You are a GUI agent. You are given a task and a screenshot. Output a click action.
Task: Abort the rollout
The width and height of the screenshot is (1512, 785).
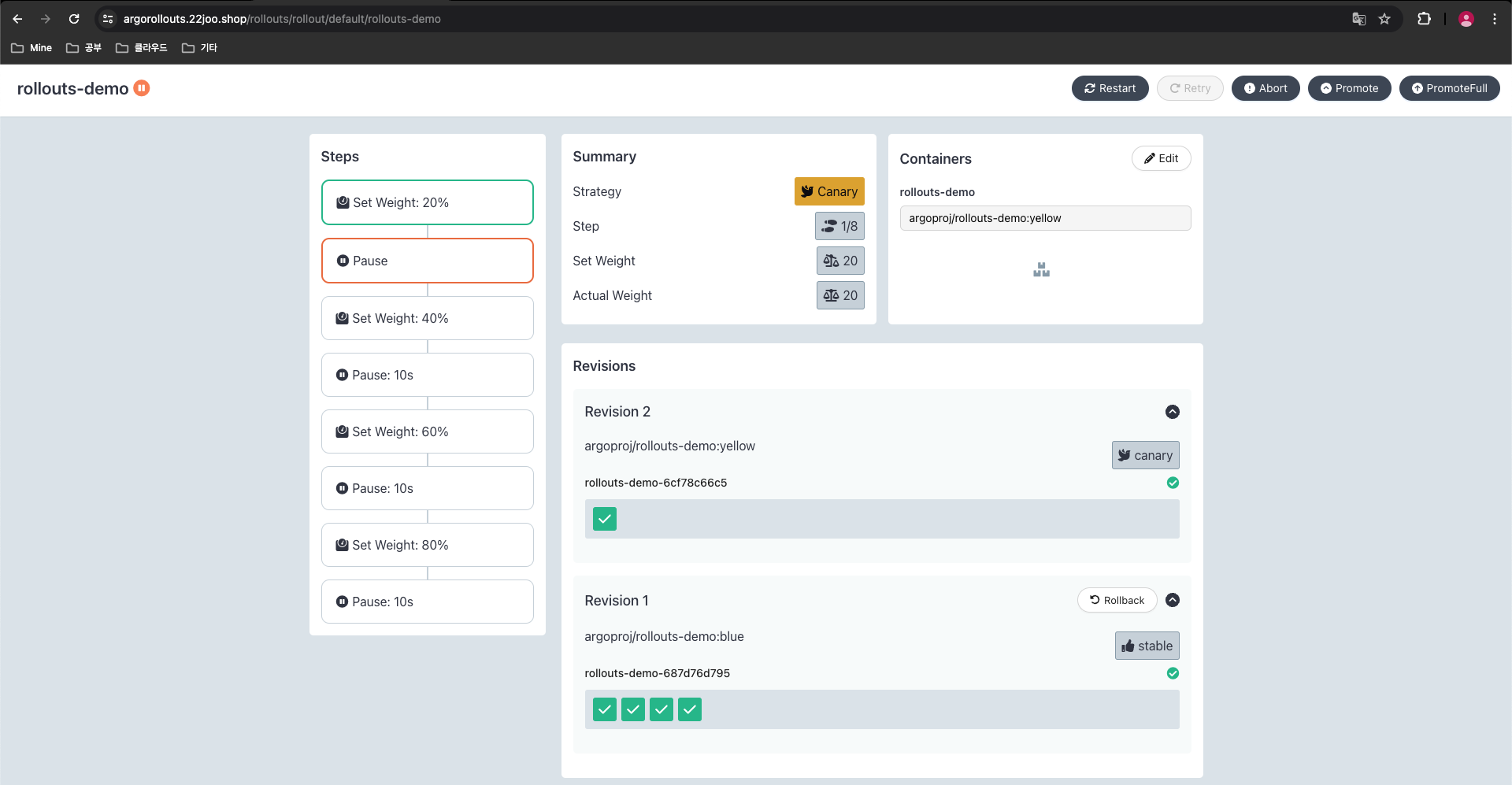coord(1266,88)
